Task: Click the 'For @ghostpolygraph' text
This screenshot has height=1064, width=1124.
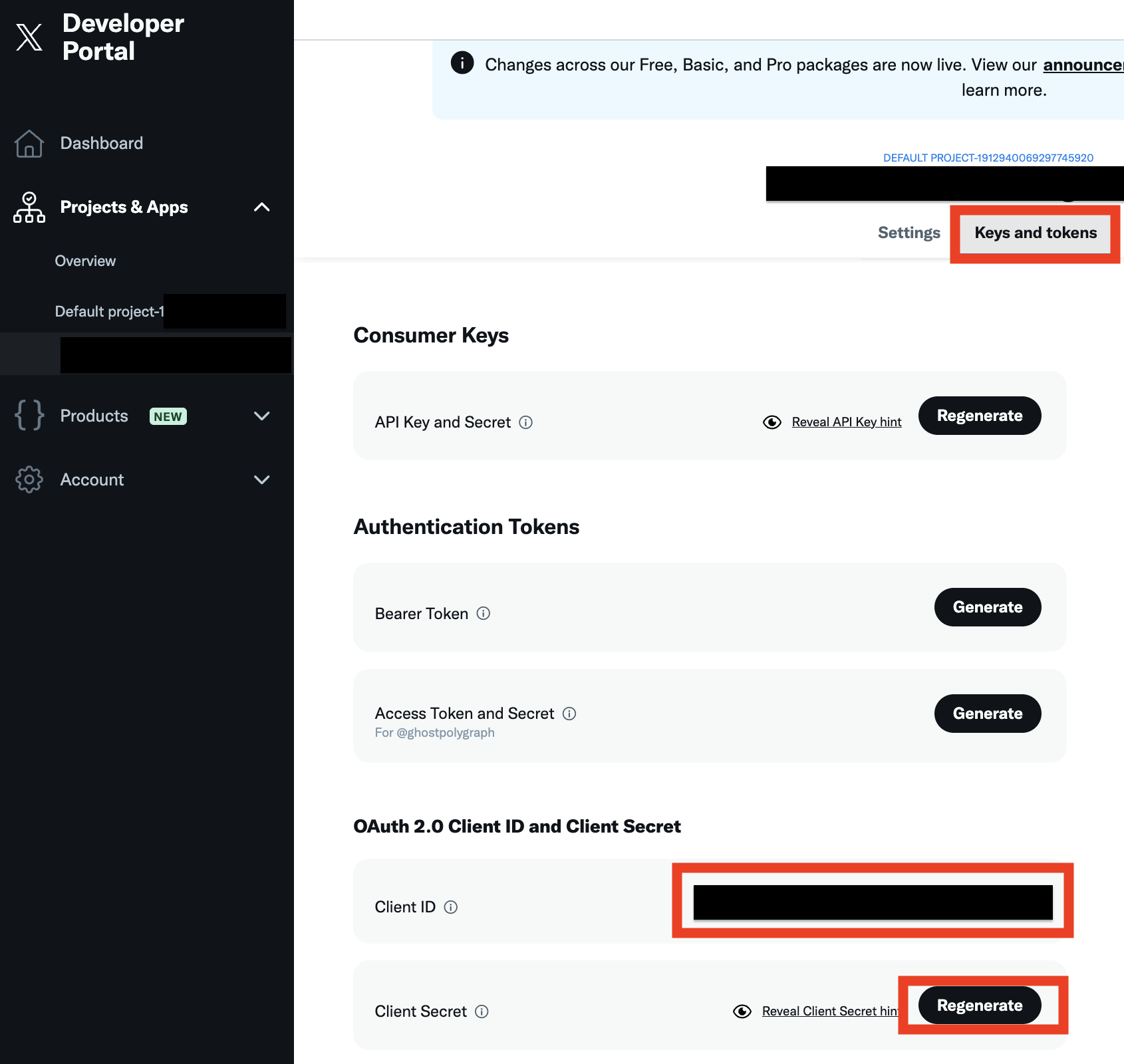Action: [x=434, y=733]
